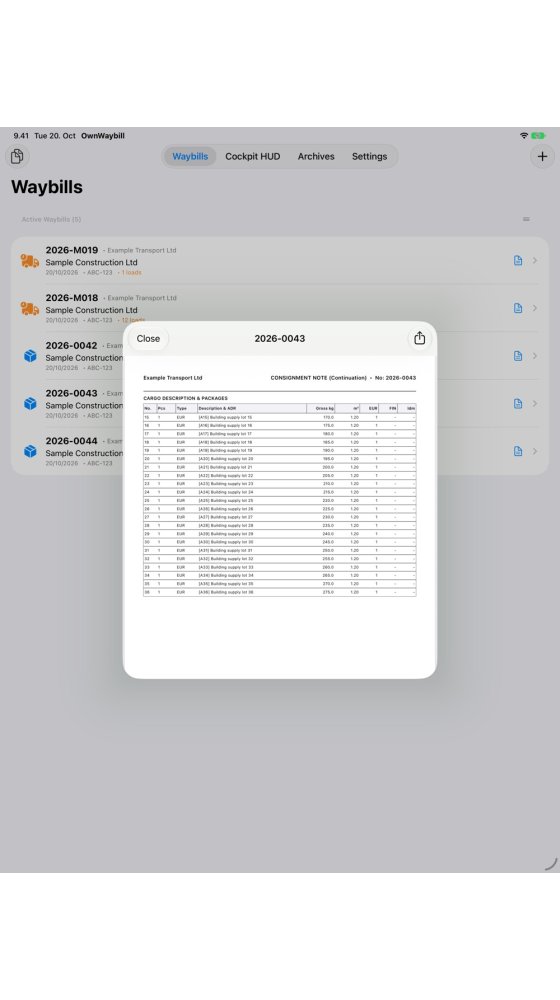Click the 'Description & ADR' column header
Image resolution: width=560 pixels, height=1000 pixels.
(x=217, y=408)
